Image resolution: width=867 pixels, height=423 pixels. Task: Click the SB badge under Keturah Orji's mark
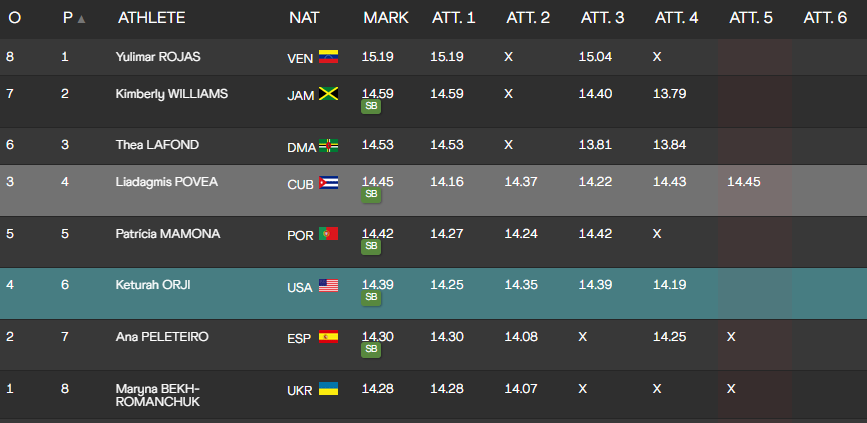(x=371, y=297)
